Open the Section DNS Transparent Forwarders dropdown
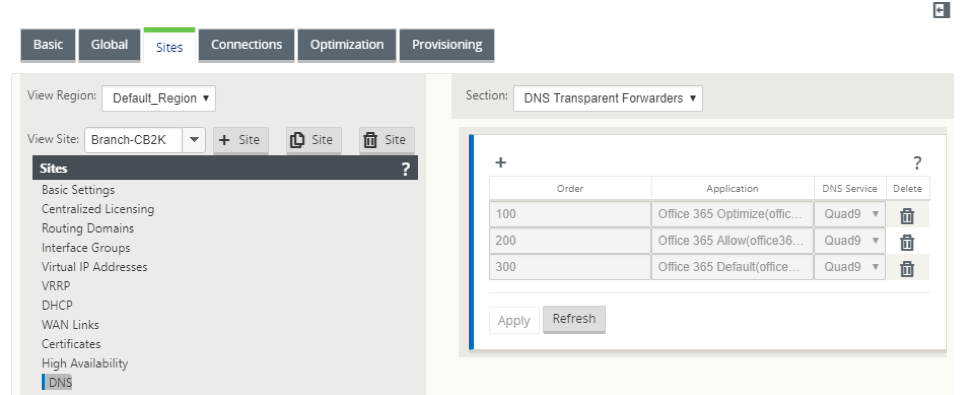974x395 pixels. coord(608,98)
